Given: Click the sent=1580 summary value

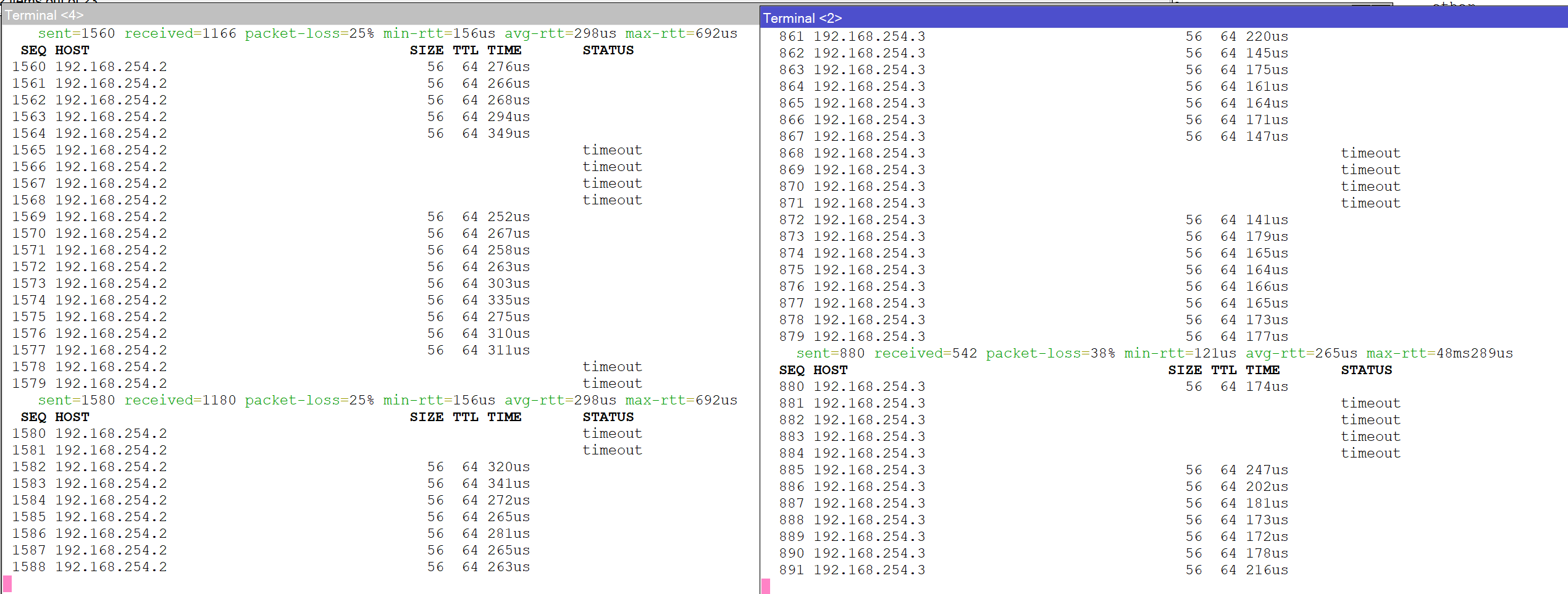Looking at the screenshot, I should [77, 400].
